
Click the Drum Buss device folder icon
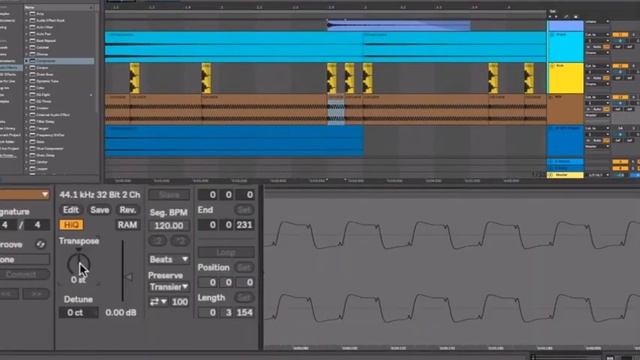(x=32, y=74)
